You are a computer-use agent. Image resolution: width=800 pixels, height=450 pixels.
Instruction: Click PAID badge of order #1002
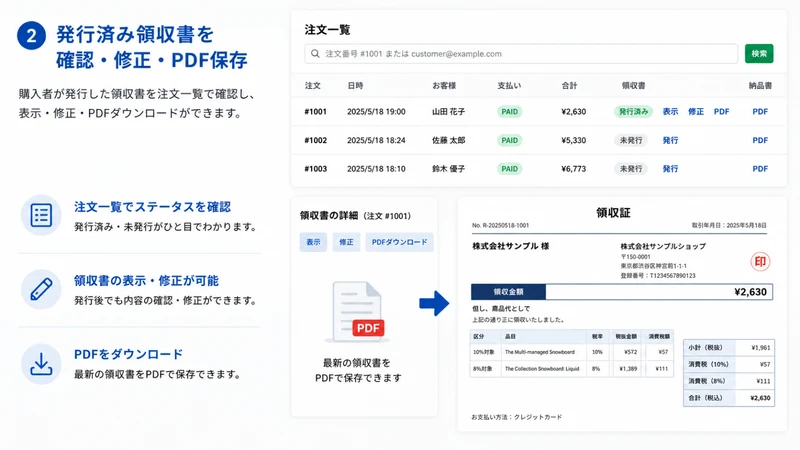(x=509, y=140)
